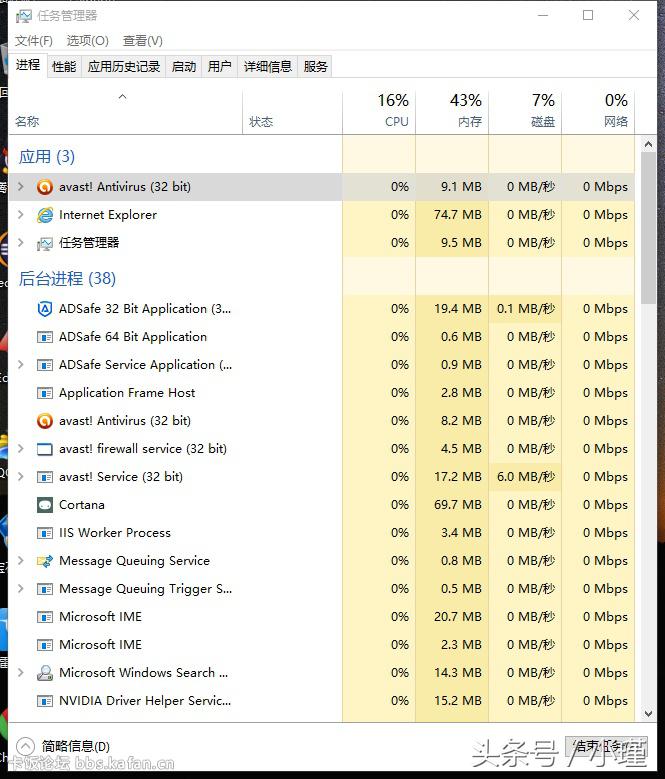Expand avast! Antivirus under 应用
The image size is (665, 779).
coord(21,187)
